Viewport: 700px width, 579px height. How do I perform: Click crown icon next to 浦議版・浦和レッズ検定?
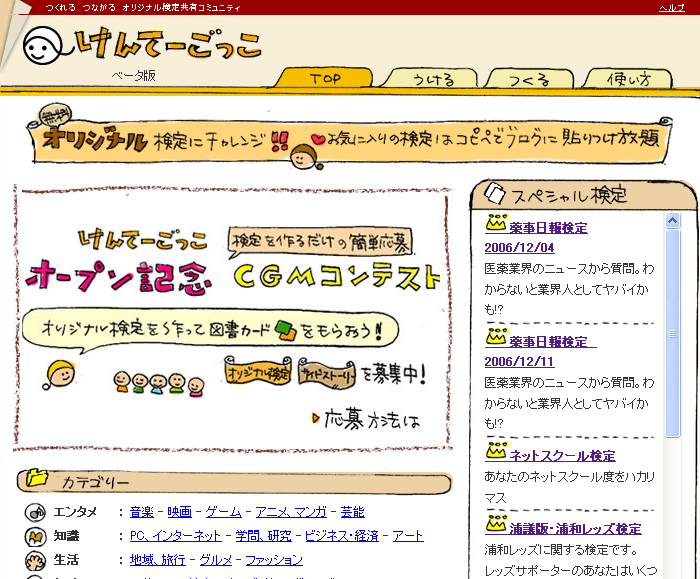496,524
